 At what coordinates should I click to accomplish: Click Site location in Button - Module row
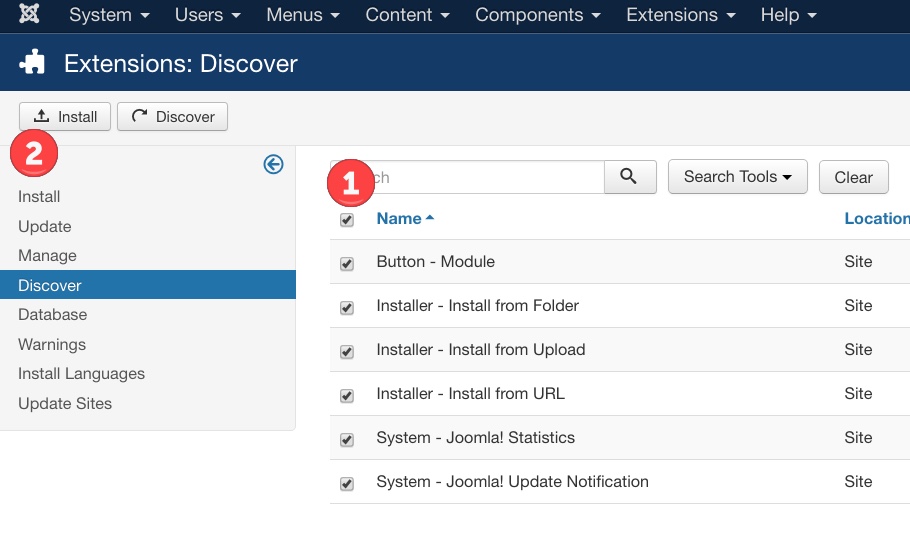coord(858,261)
